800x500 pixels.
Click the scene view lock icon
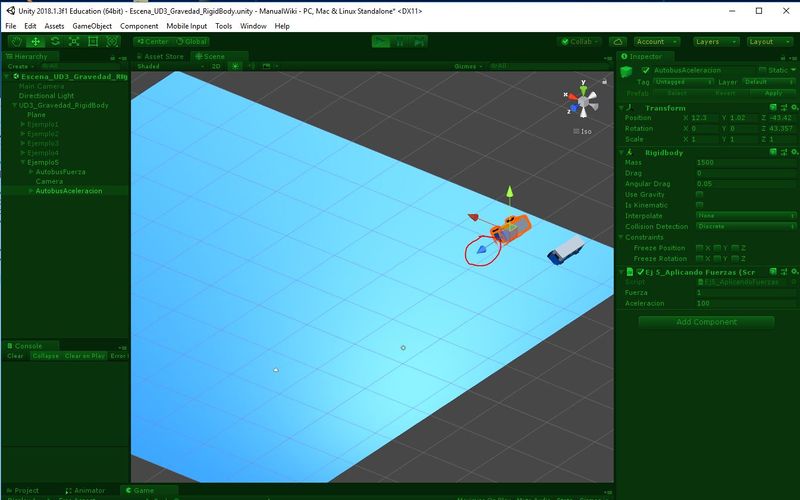[604, 81]
